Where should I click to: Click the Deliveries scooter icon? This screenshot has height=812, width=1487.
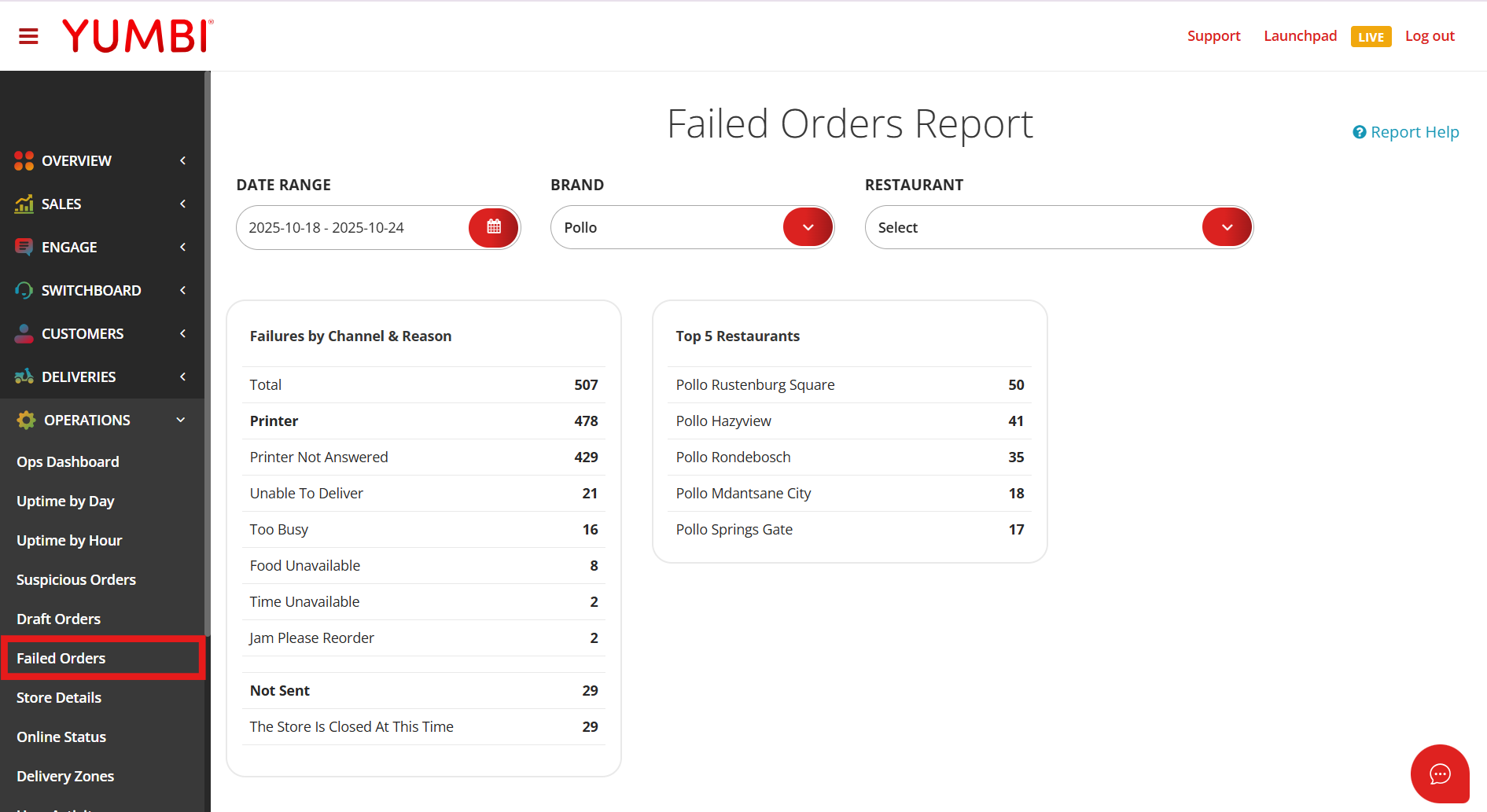click(24, 377)
